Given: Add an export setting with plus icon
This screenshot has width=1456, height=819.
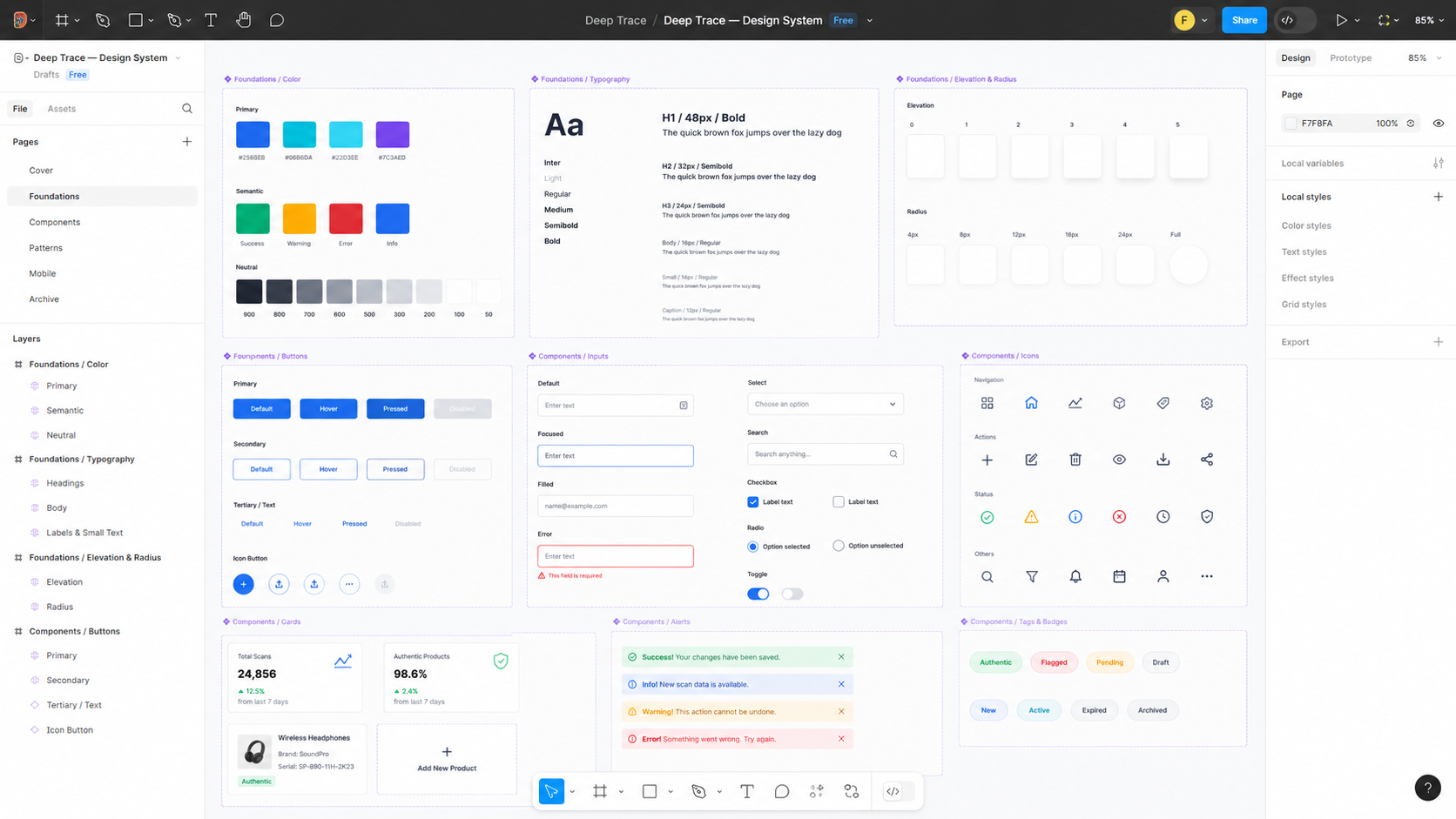Looking at the screenshot, I should (1439, 342).
